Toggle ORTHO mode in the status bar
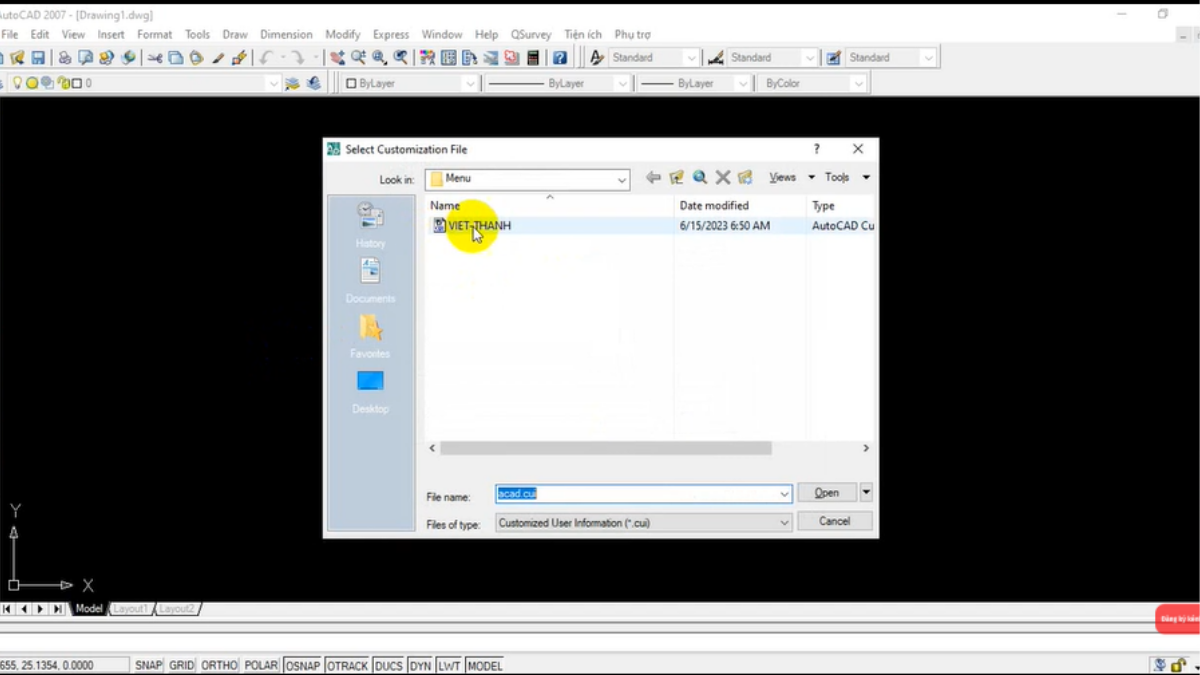The image size is (1200, 675). 219,666
